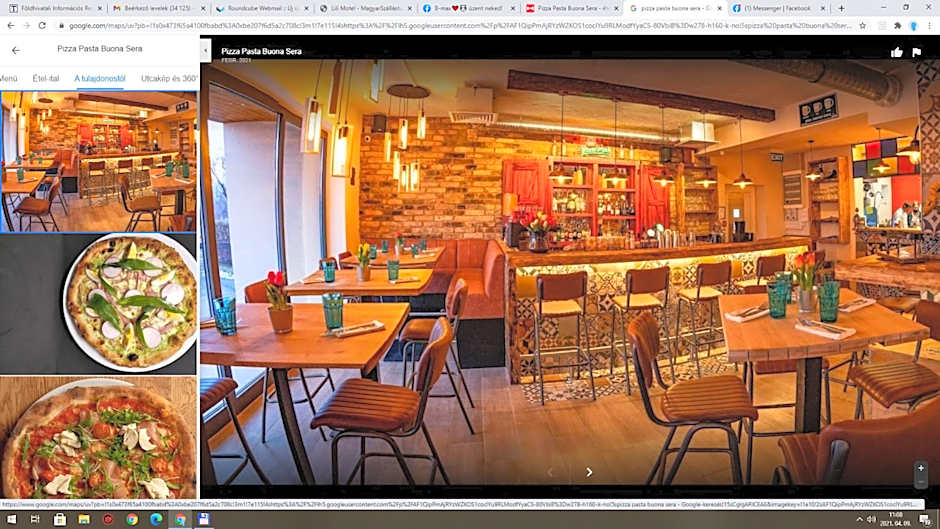Open the white pizza with basil thumbnail
Image resolution: width=940 pixels, height=529 pixels.
point(130,303)
